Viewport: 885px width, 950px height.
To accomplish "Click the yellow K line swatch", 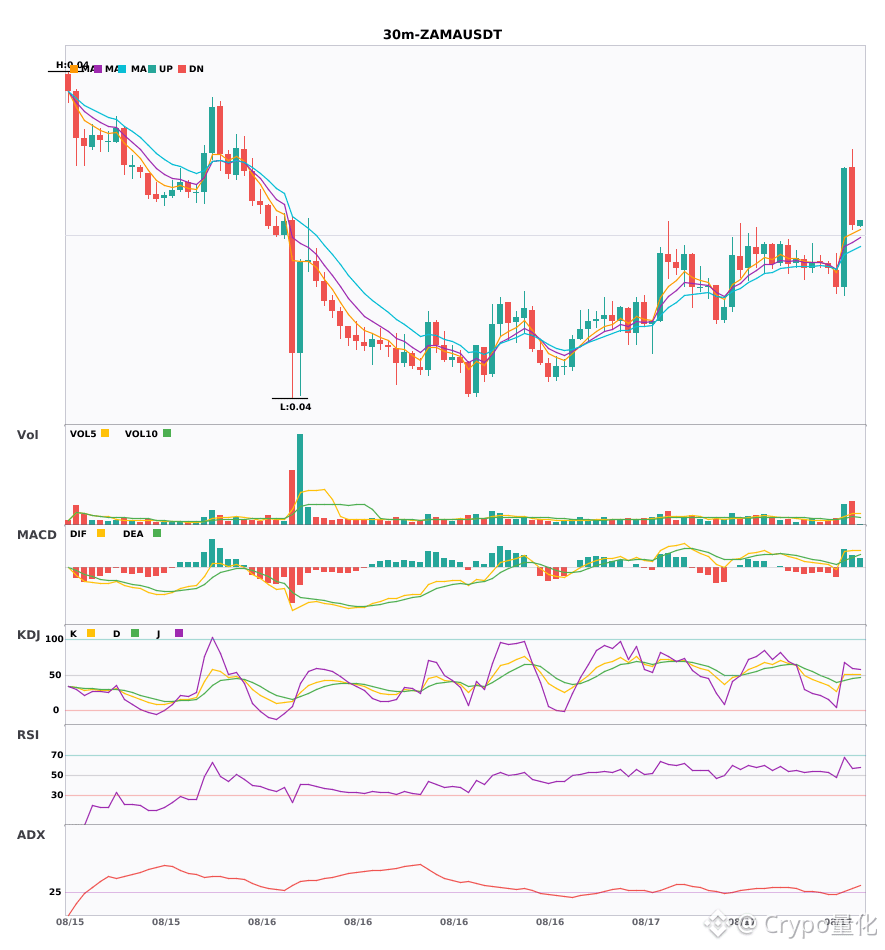I will pos(91,633).
